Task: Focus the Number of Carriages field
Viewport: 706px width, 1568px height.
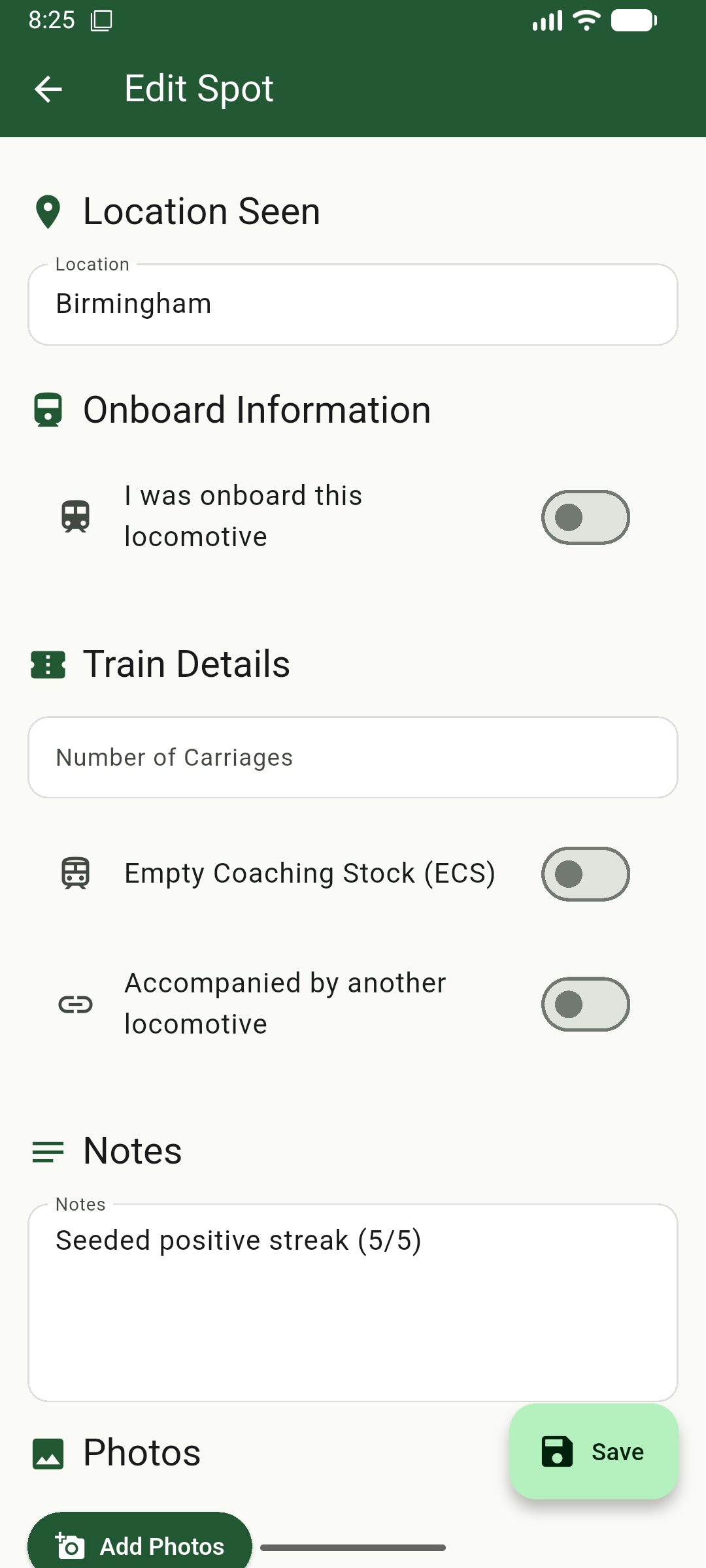Action: tap(353, 758)
